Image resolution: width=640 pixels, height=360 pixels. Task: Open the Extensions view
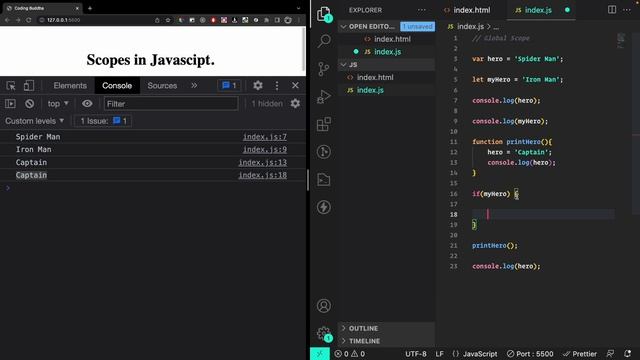324,124
